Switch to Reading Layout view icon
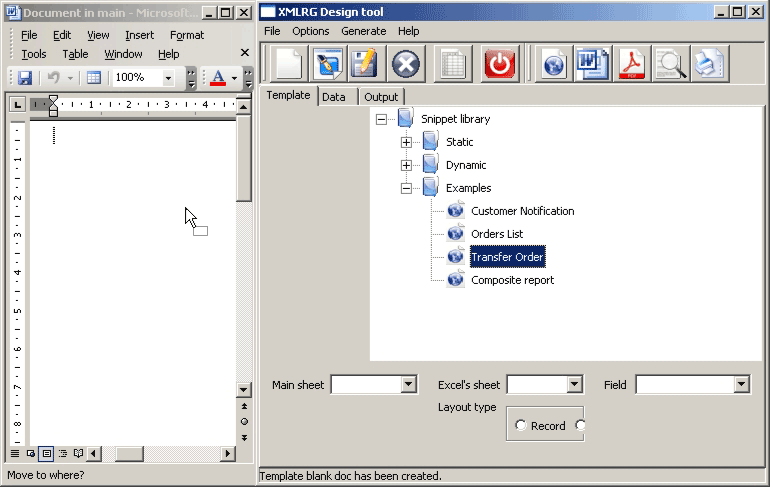The image size is (770, 487). [78, 453]
